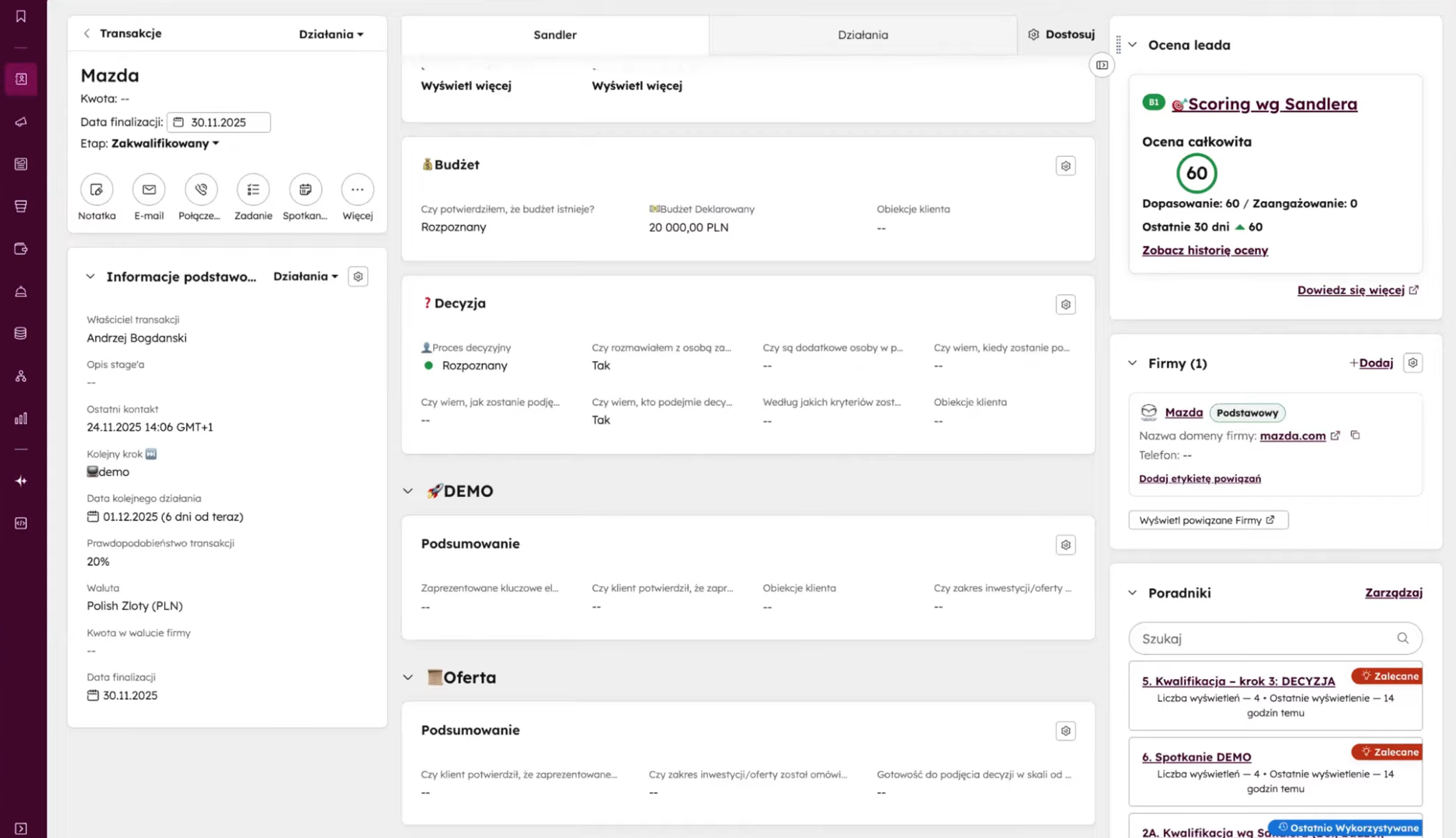This screenshot has height=838, width=1456.
Task: Log a phone call via Połączenie icon
Action: pyautogui.click(x=200, y=189)
